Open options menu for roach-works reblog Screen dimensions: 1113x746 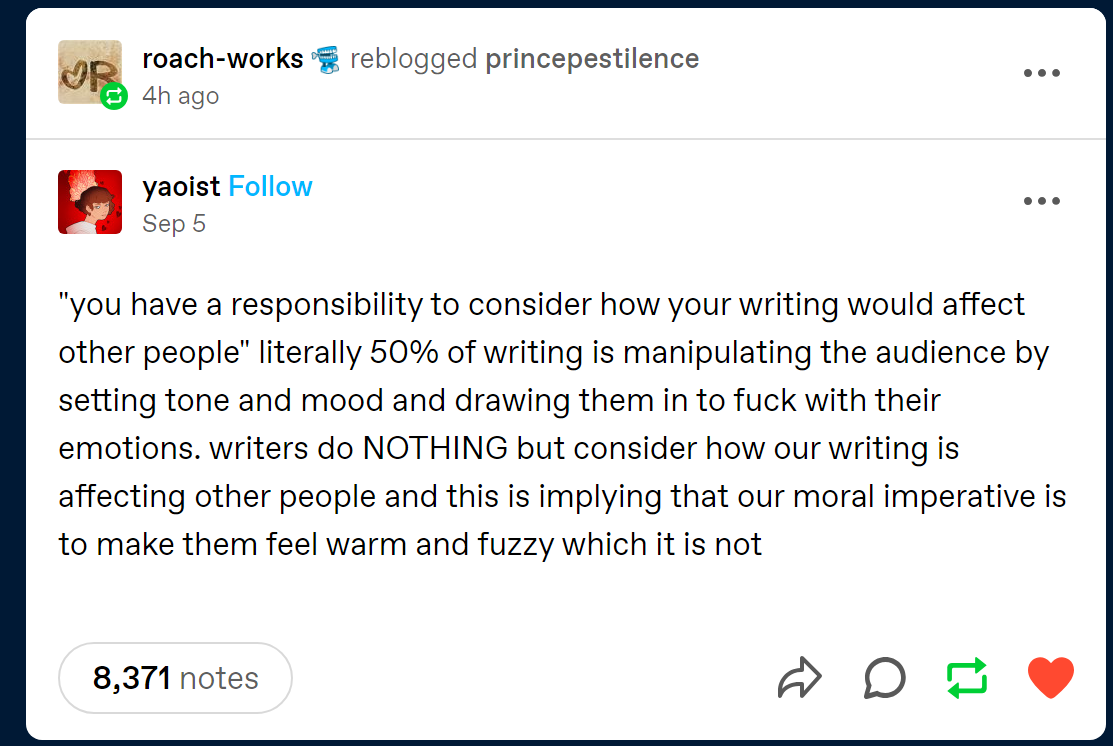pos(1041,73)
